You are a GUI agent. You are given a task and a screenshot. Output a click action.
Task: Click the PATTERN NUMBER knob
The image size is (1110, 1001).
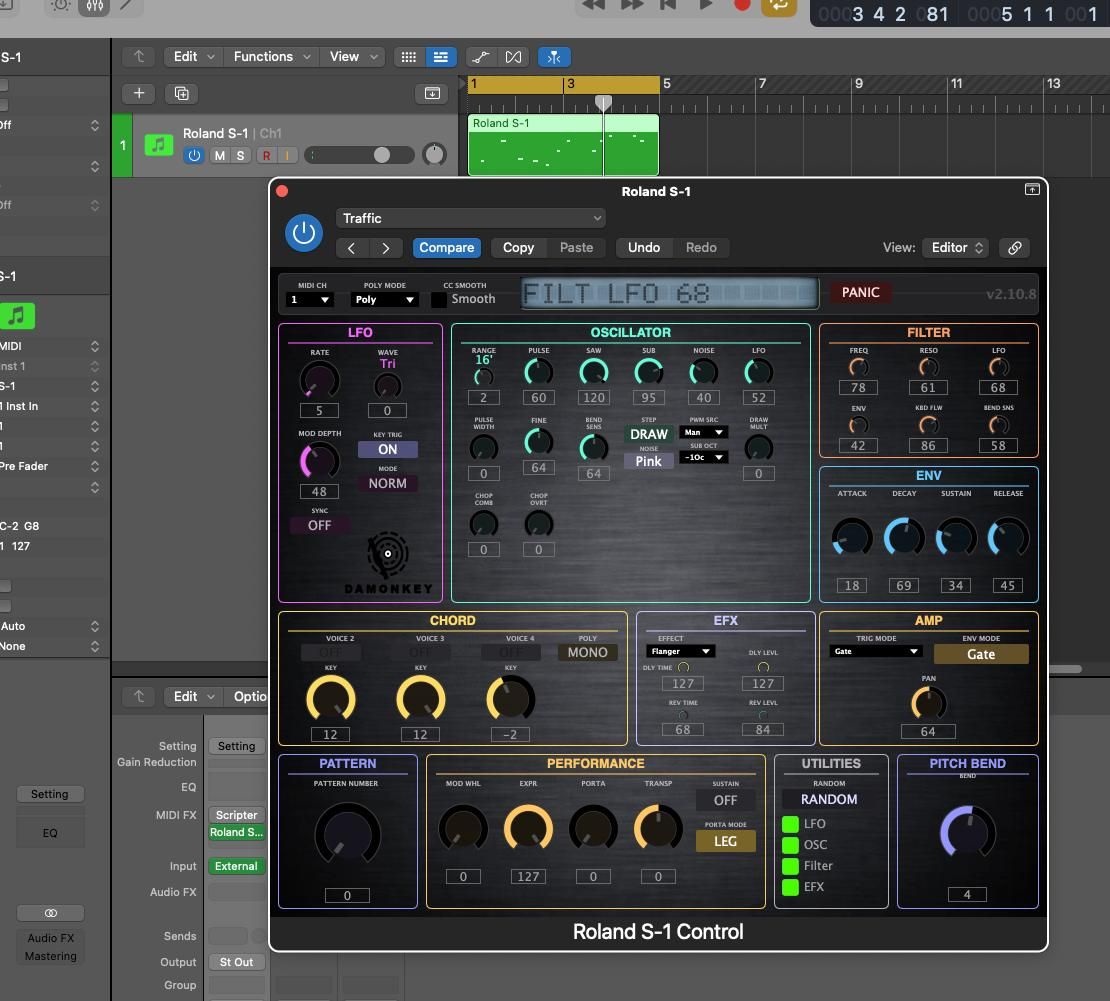[x=347, y=833]
